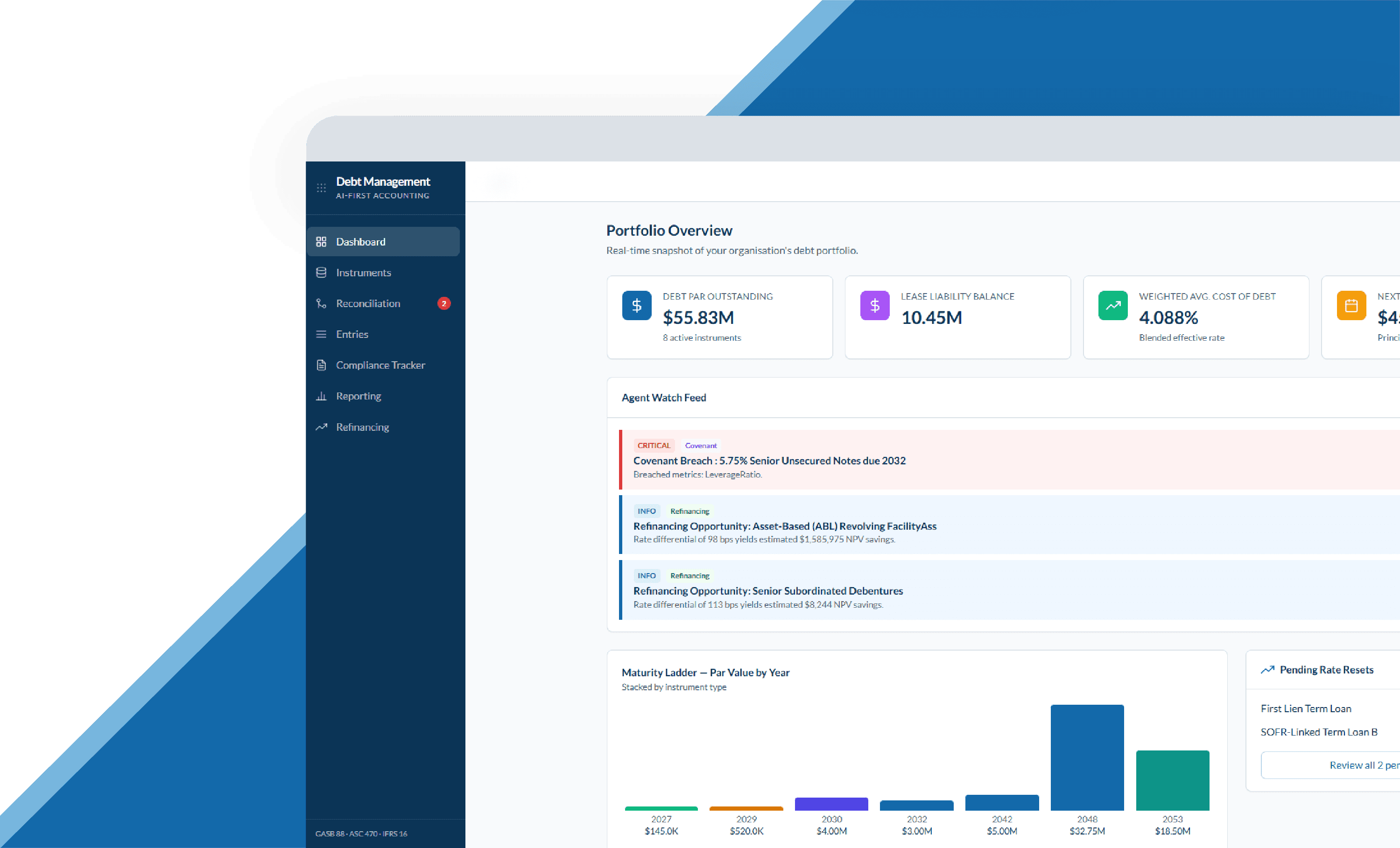1400x848 pixels.
Task: Click the 'GASB 88 · ASC 470 · IFRS 16' footer
Action: [x=361, y=834]
